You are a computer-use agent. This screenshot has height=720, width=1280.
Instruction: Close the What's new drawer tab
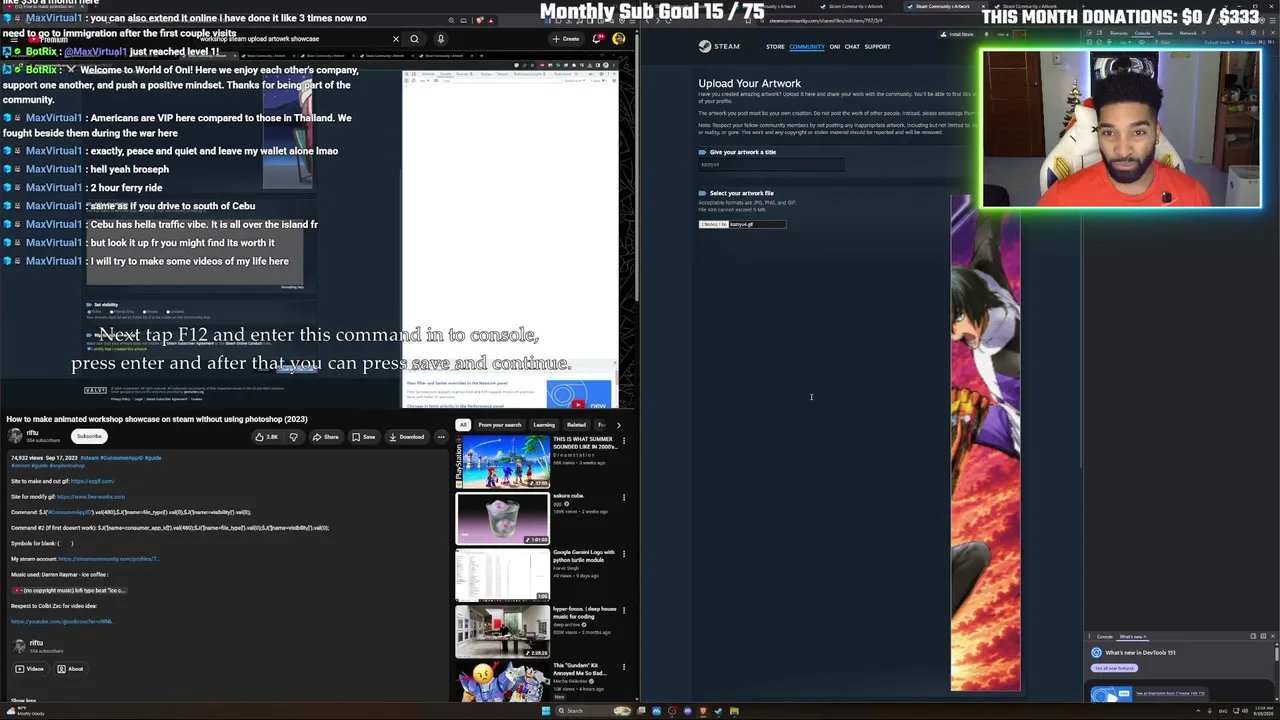coord(1145,637)
